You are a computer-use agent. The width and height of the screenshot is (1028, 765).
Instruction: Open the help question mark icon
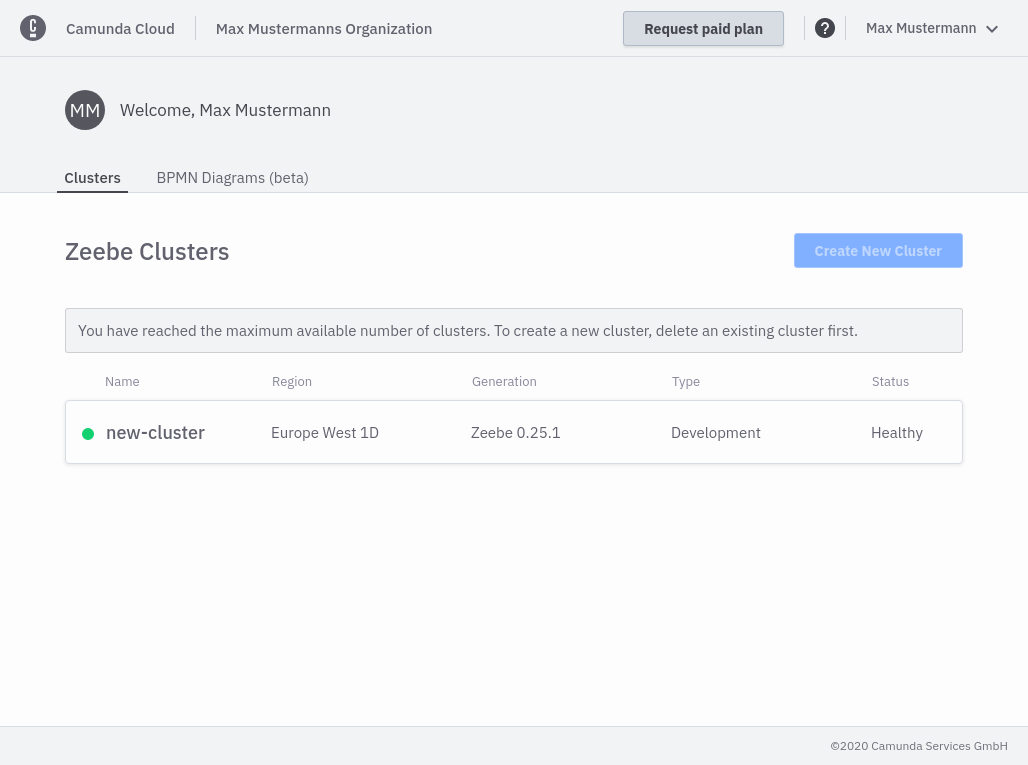(825, 28)
